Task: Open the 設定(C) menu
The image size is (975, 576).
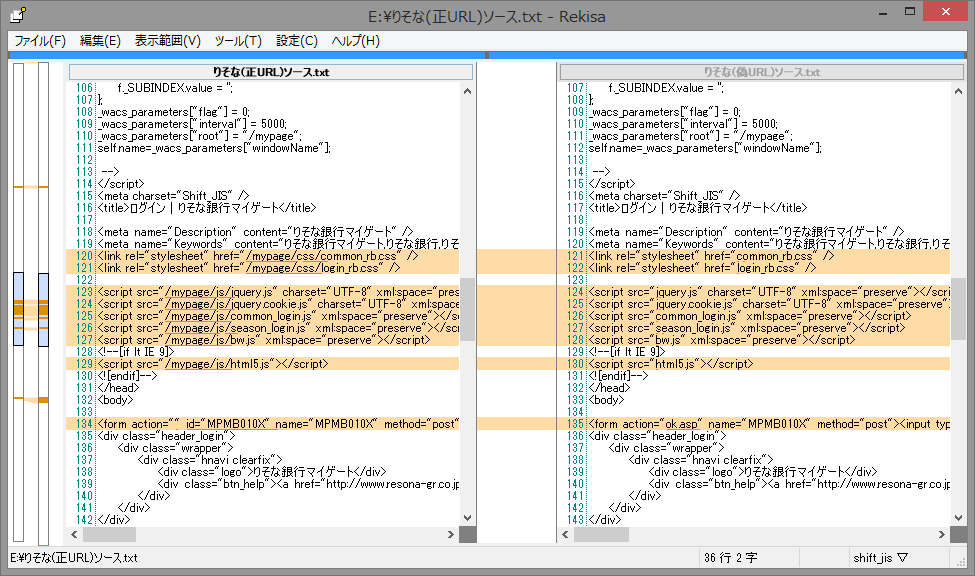Action: coord(297,41)
